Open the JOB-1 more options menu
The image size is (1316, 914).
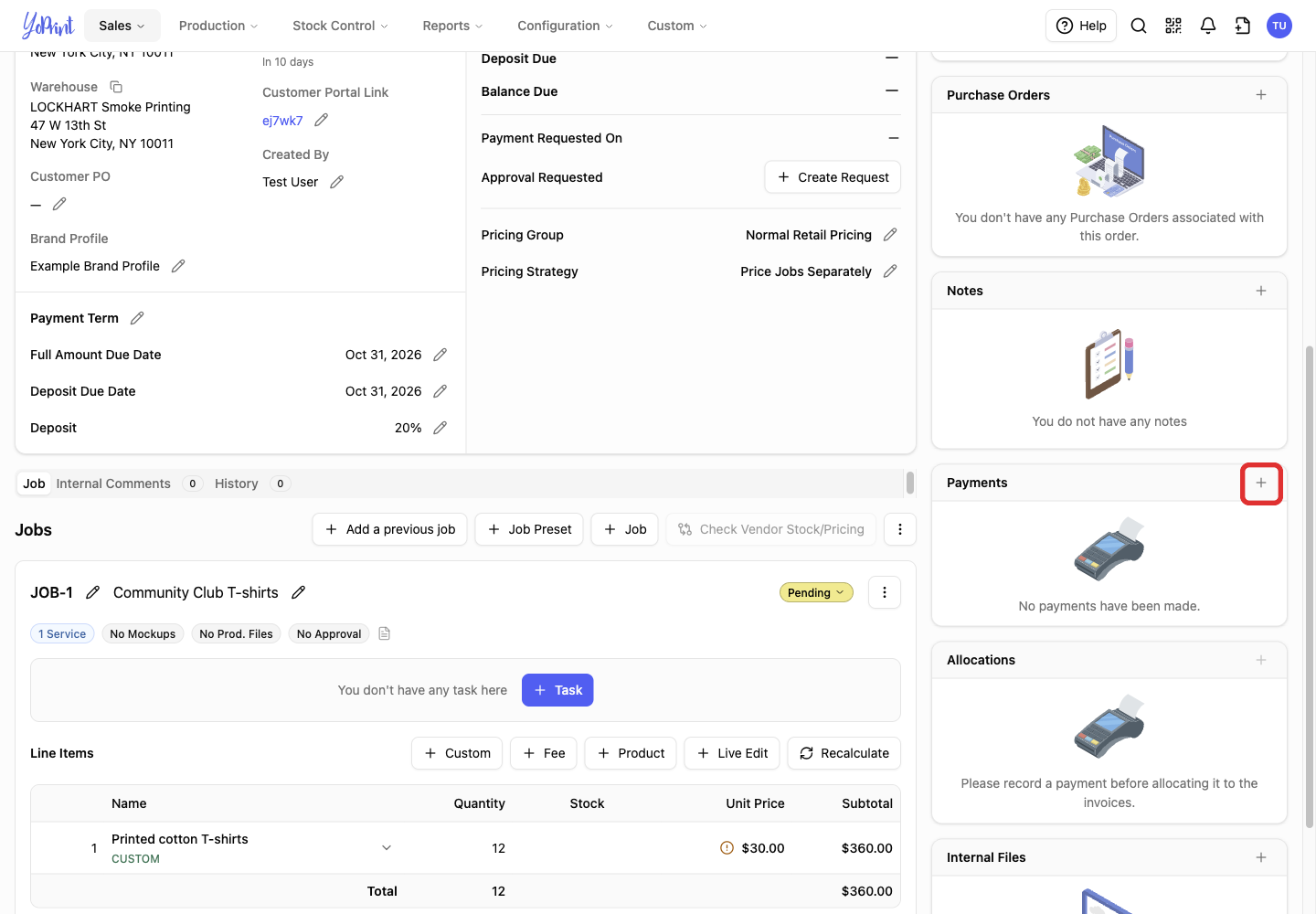885,592
